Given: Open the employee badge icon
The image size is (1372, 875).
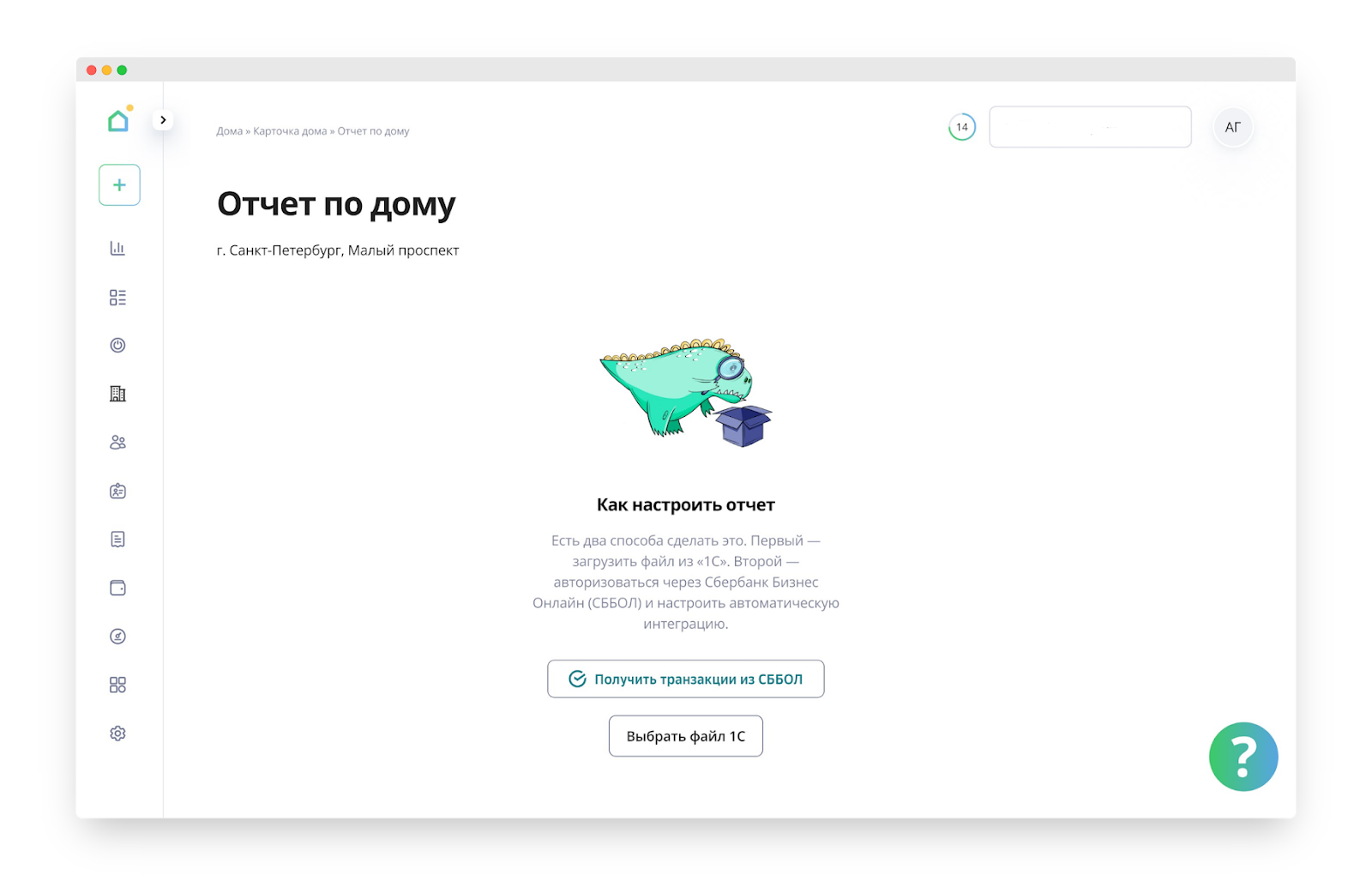Looking at the screenshot, I should [x=117, y=491].
